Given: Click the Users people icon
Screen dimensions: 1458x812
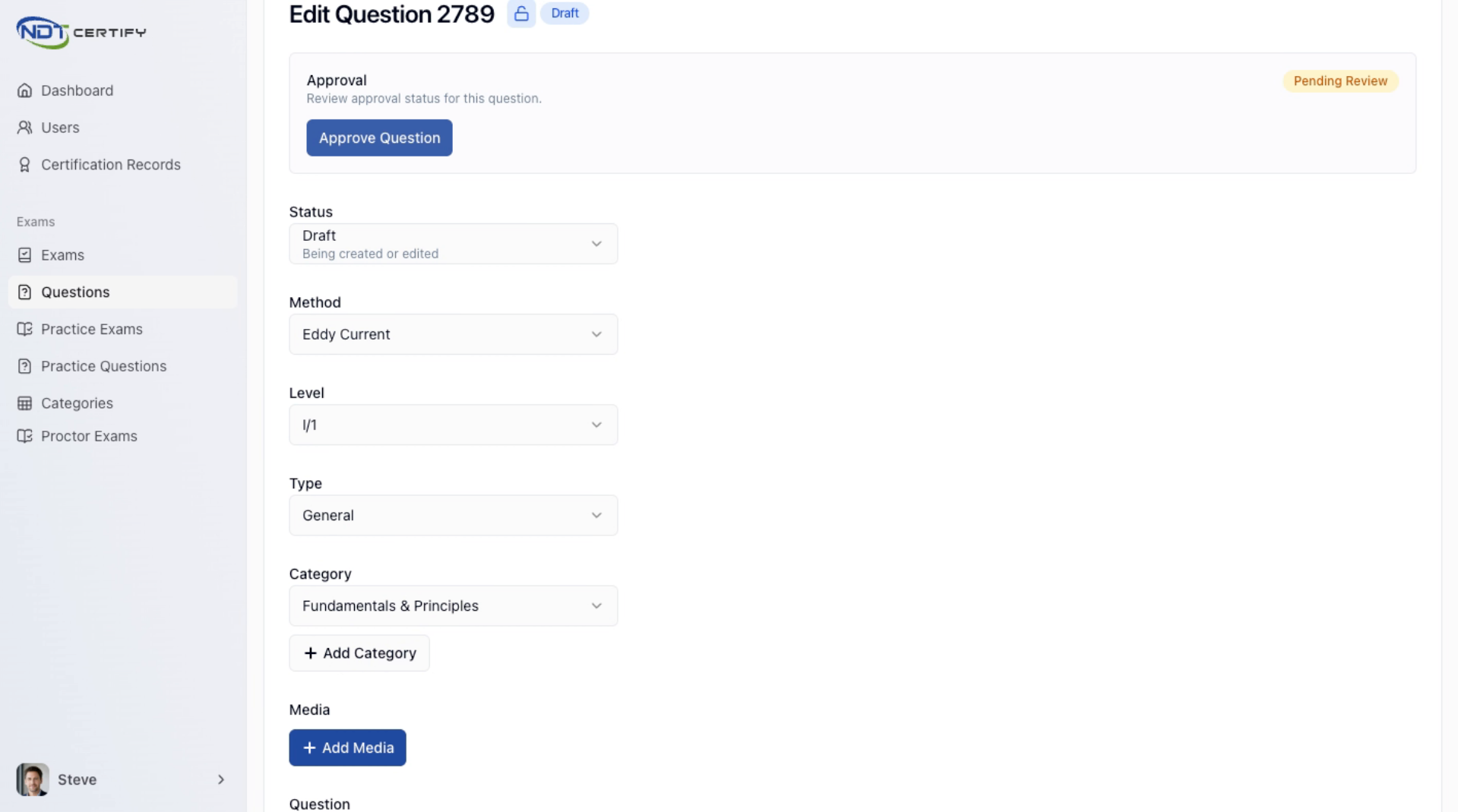Looking at the screenshot, I should [x=25, y=128].
